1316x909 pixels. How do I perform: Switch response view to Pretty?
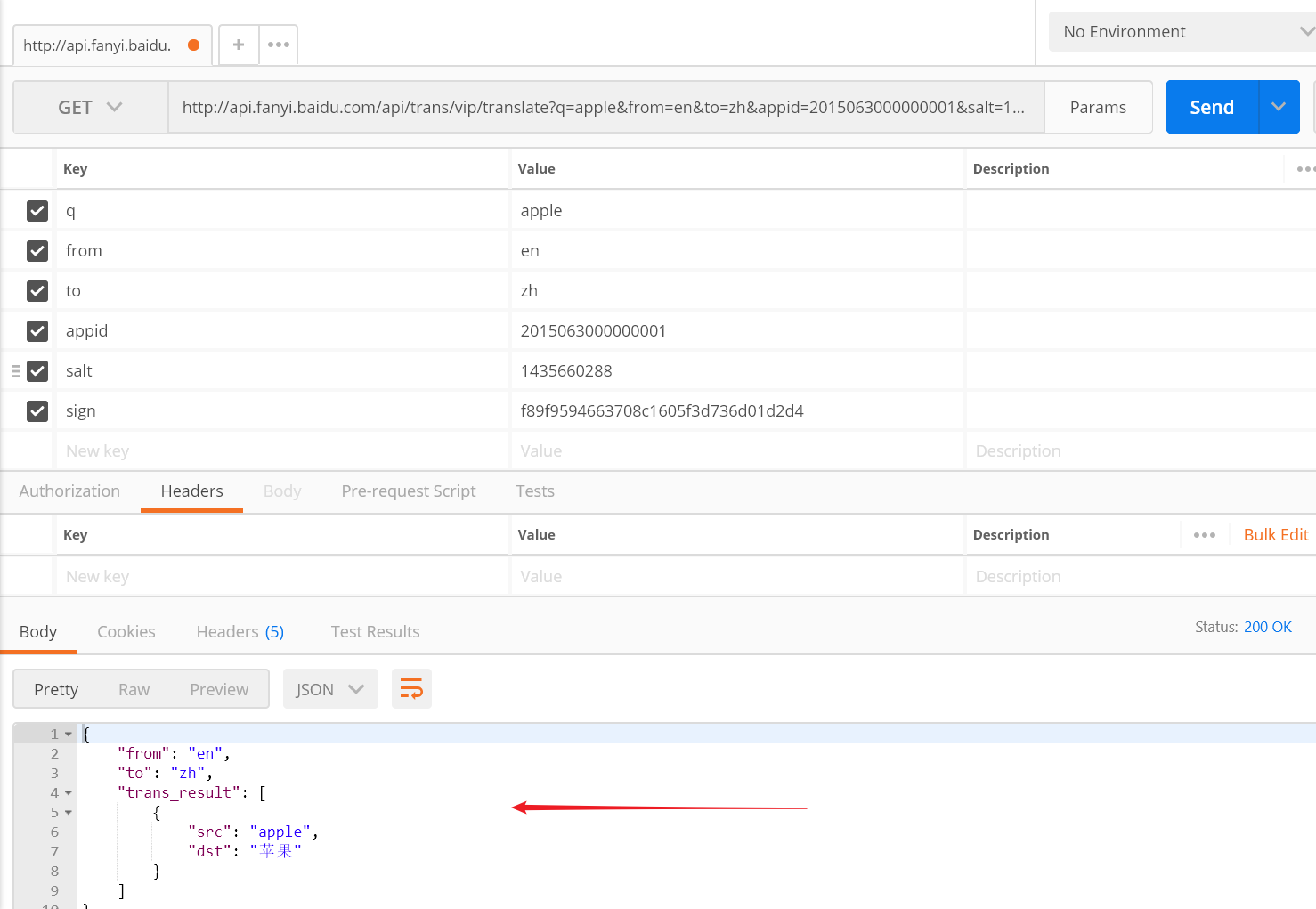click(56, 690)
